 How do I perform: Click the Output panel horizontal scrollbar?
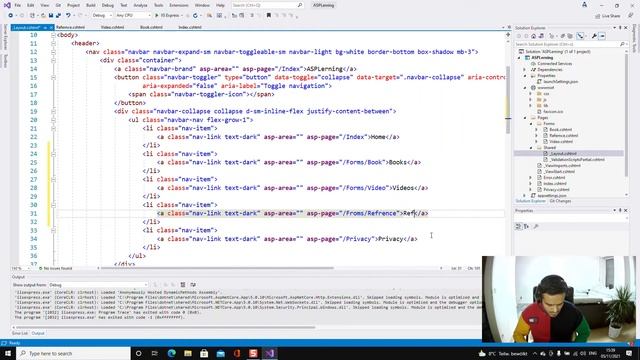coord(165,327)
